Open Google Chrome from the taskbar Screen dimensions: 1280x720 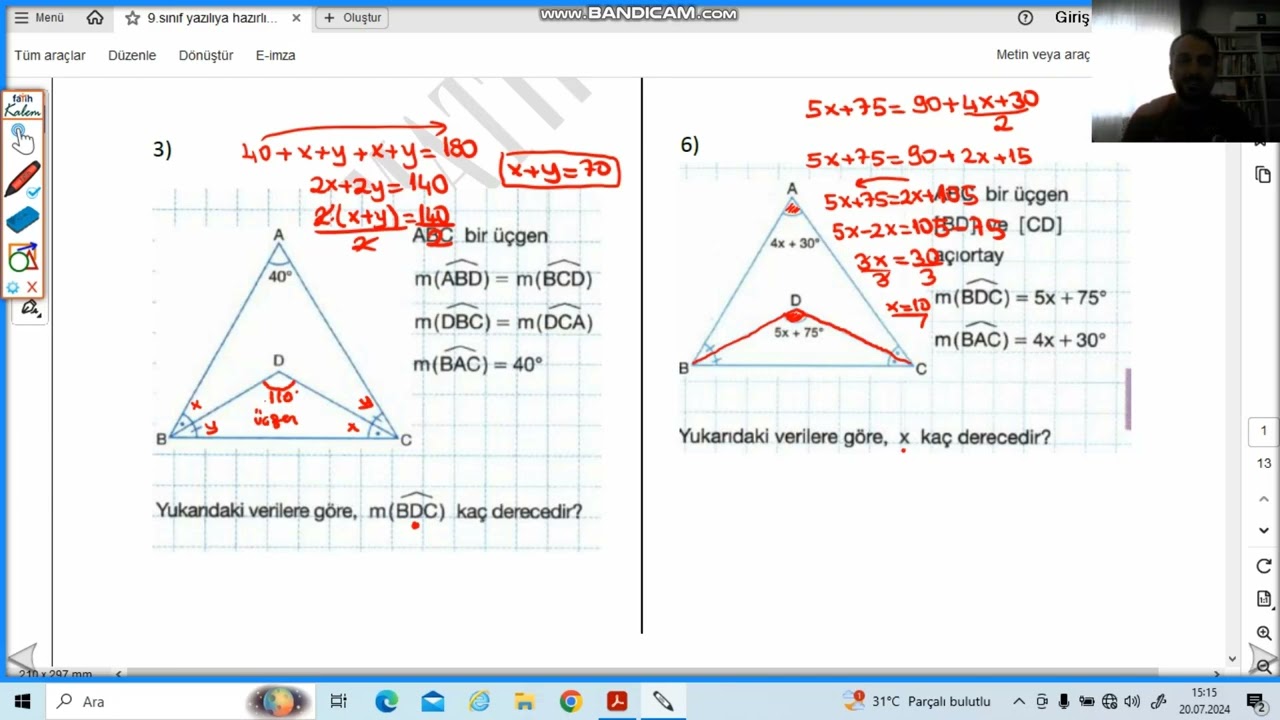pyautogui.click(x=571, y=701)
